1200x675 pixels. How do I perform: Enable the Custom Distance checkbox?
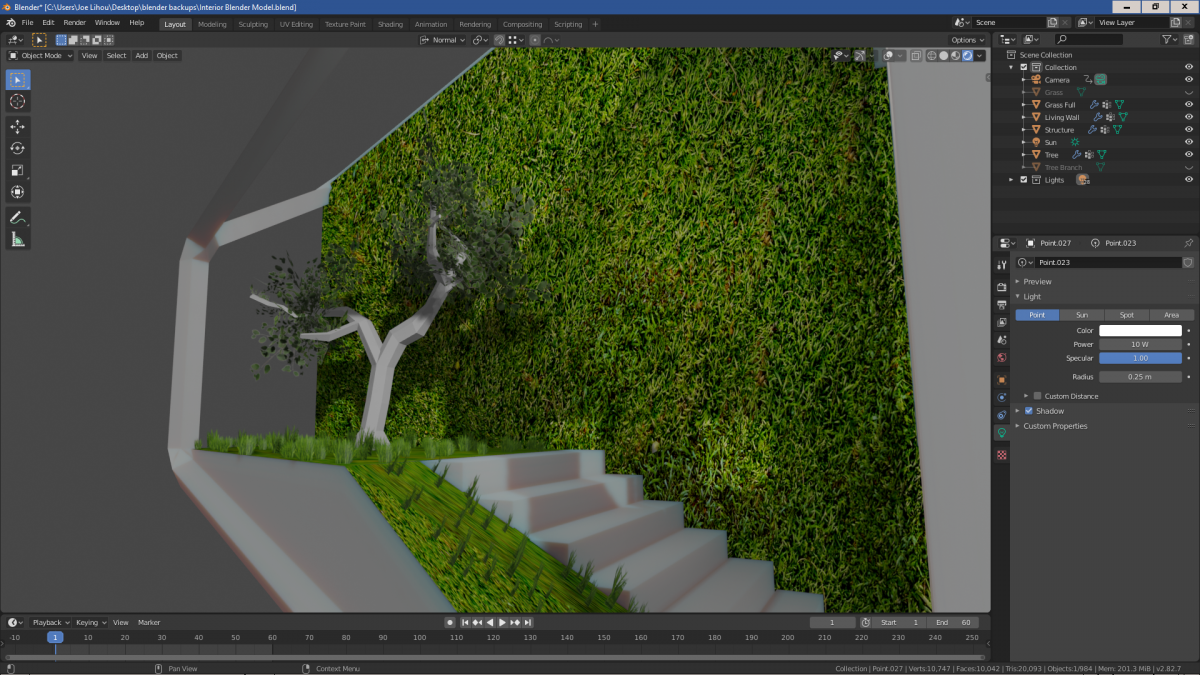tap(1037, 396)
